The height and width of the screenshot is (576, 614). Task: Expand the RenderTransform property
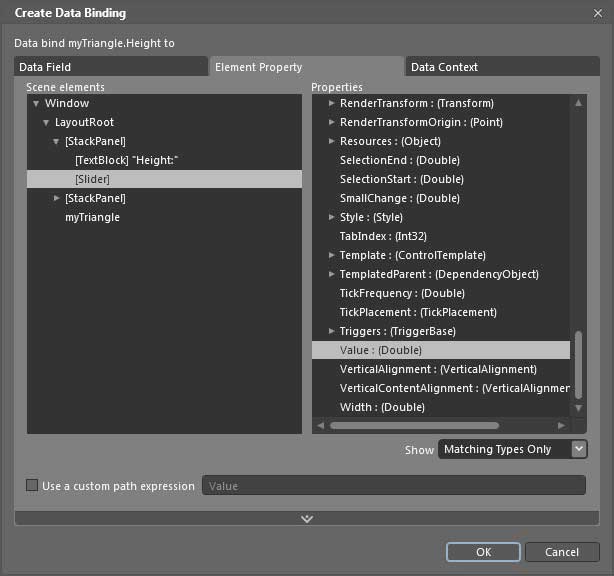click(x=331, y=103)
